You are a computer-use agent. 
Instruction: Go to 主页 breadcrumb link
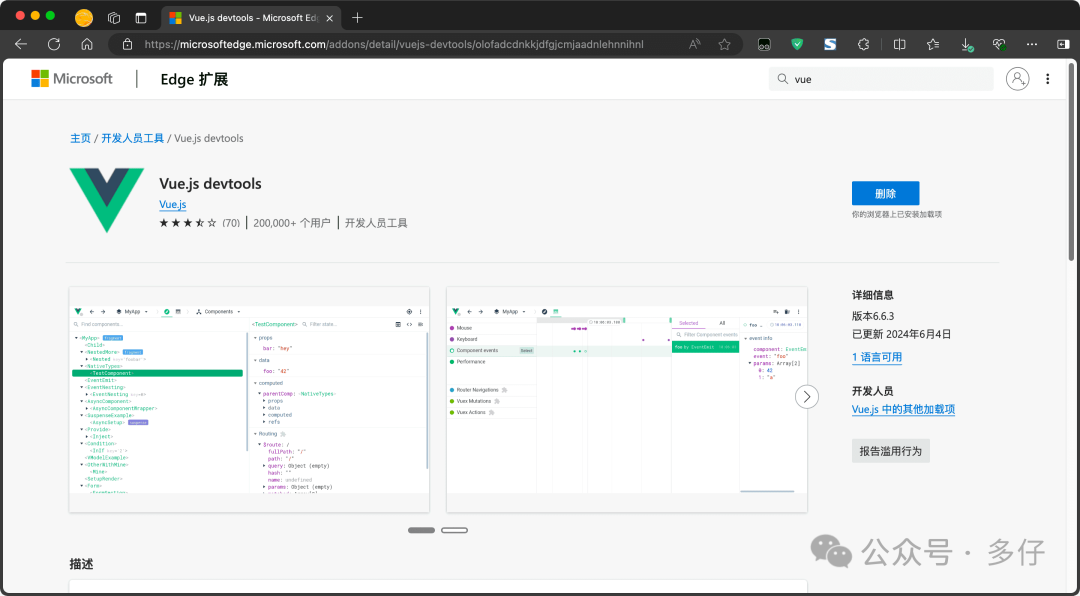(81, 138)
